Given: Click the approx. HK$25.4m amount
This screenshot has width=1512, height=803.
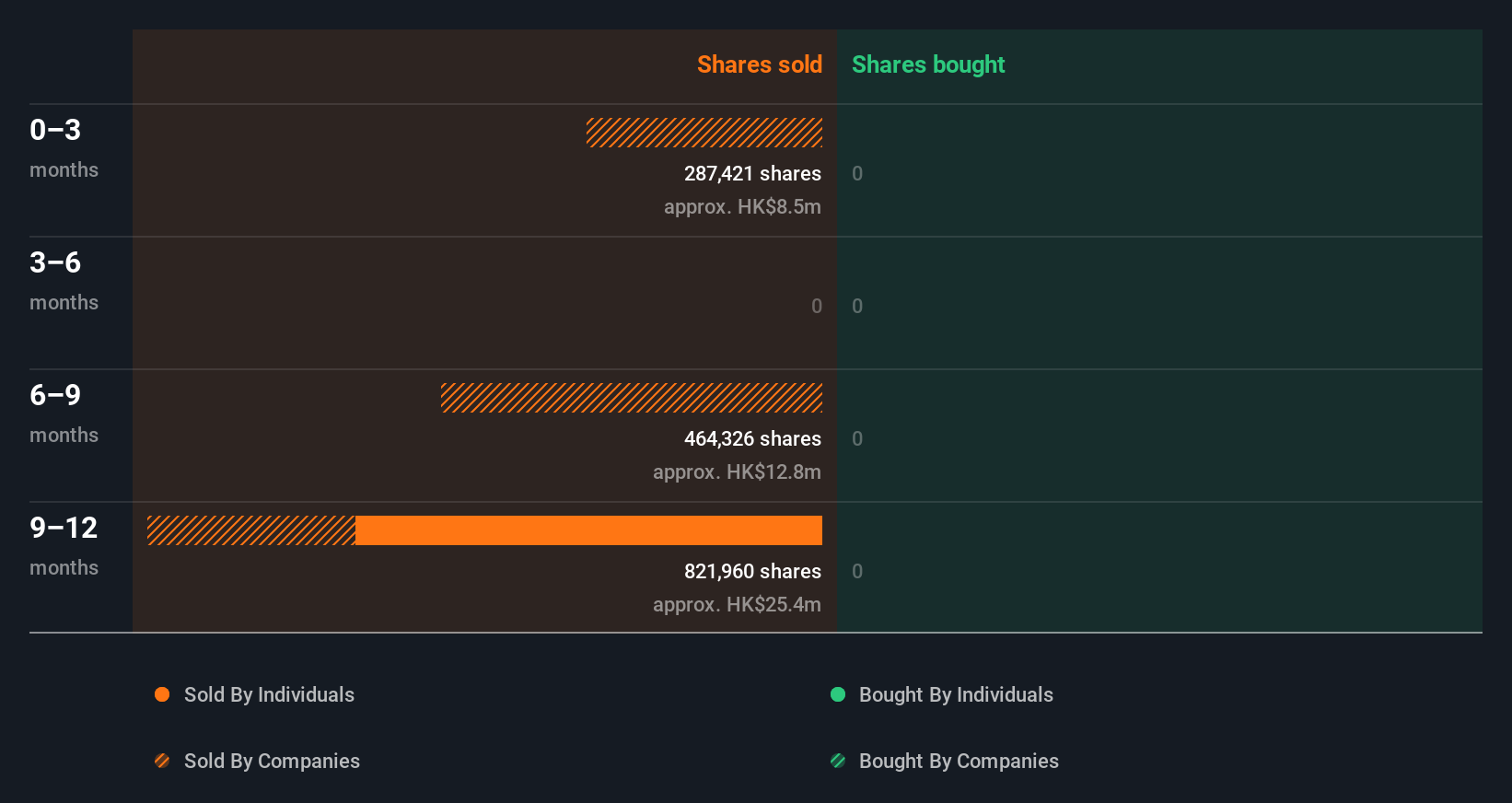Looking at the screenshot, I should click(x=737, y=604).
